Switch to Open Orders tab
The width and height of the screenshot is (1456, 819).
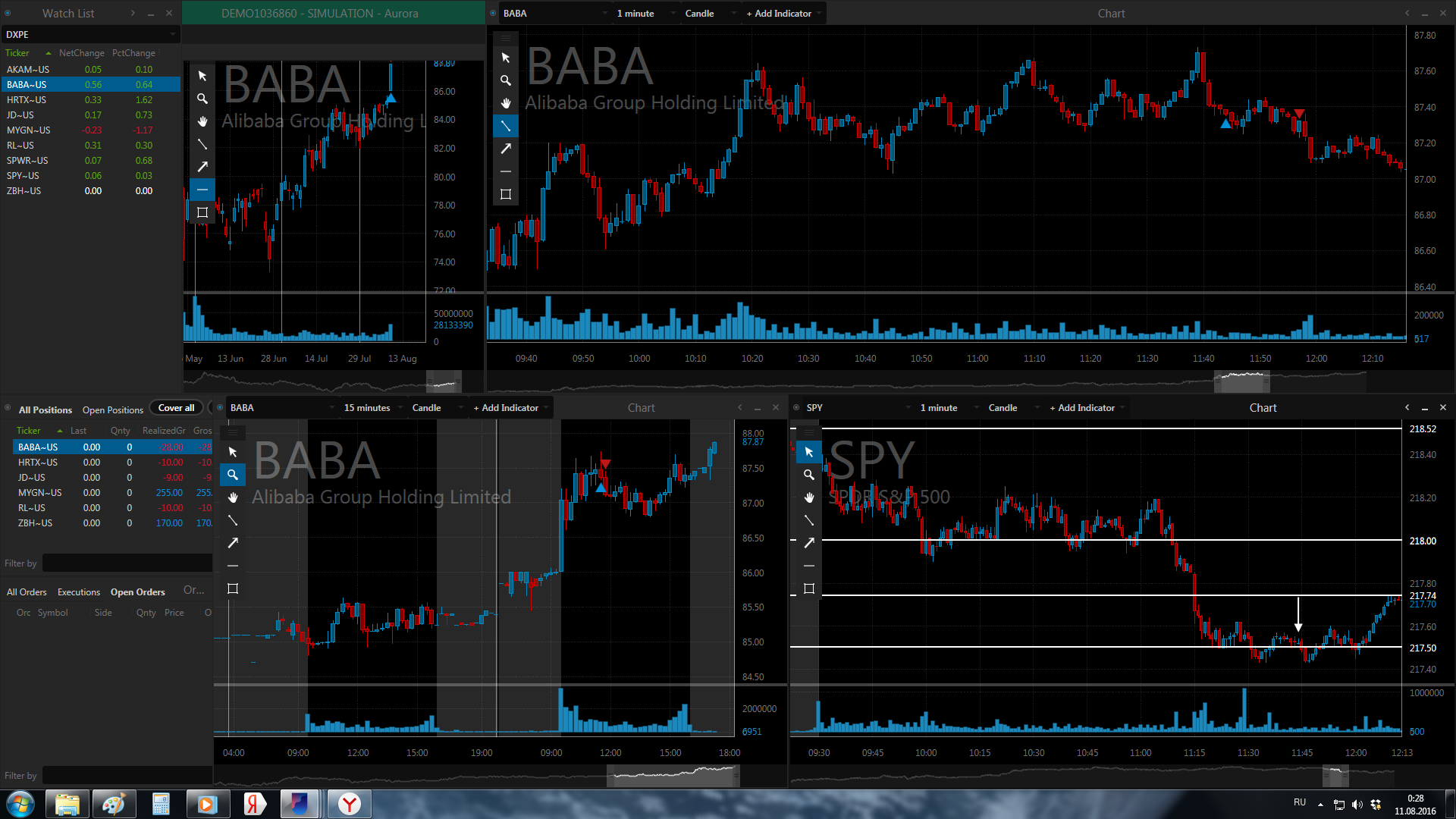tap(137, 591)
